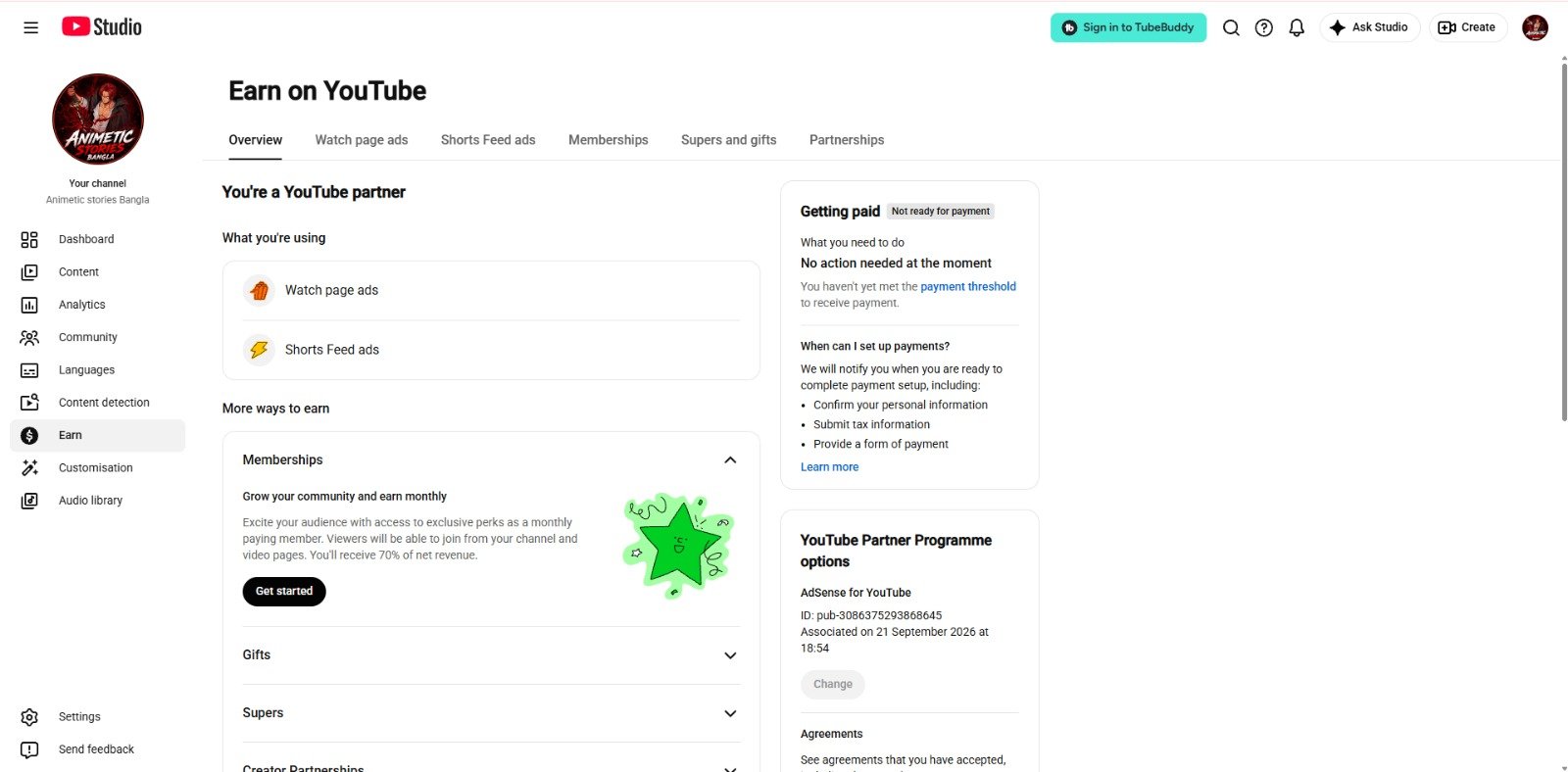Click the Settings gear icon
1568x772 pixels.
pyautogui.click(x=29, y=717)
